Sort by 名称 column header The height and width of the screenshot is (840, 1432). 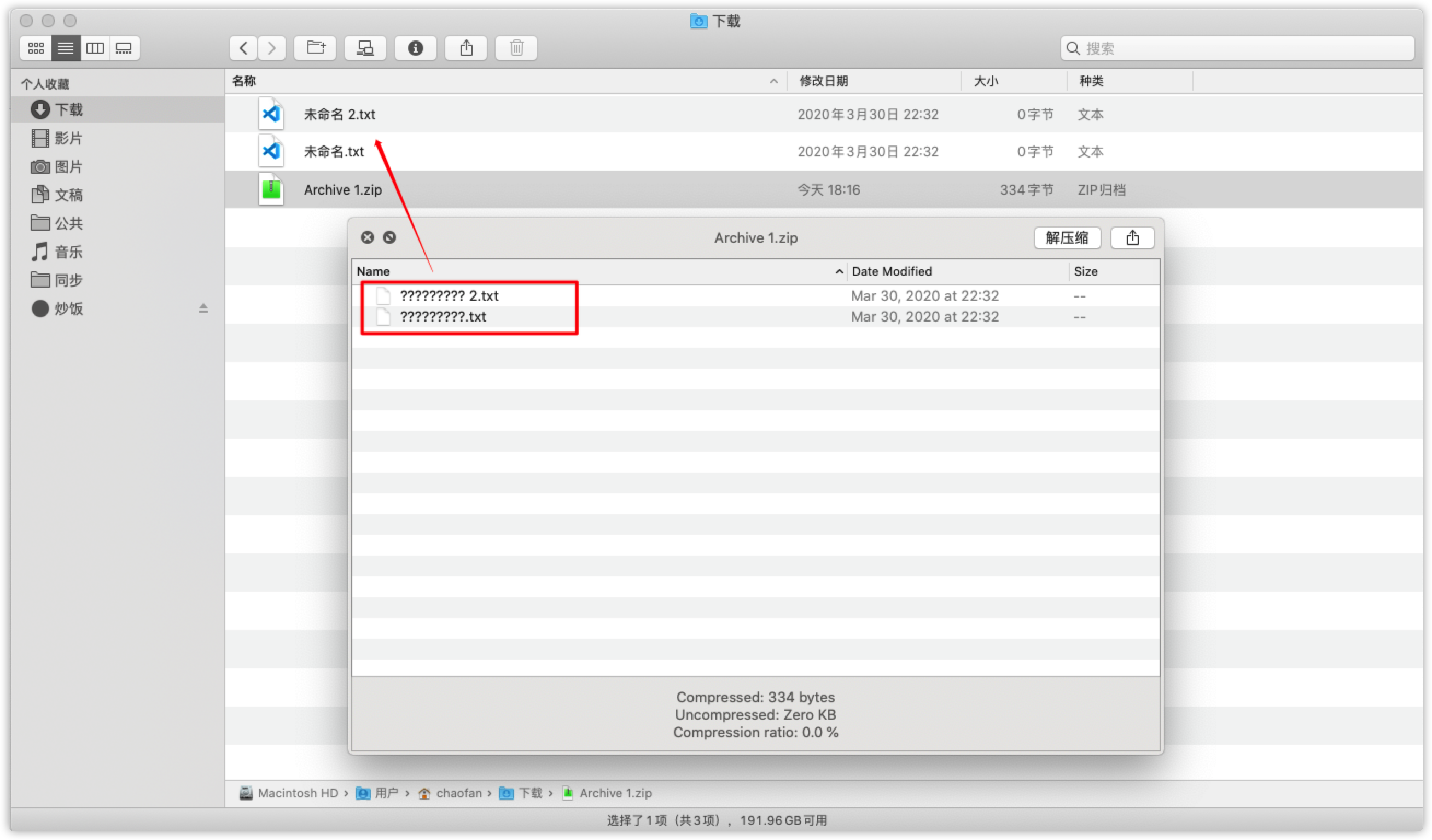[x=506, y=81]
